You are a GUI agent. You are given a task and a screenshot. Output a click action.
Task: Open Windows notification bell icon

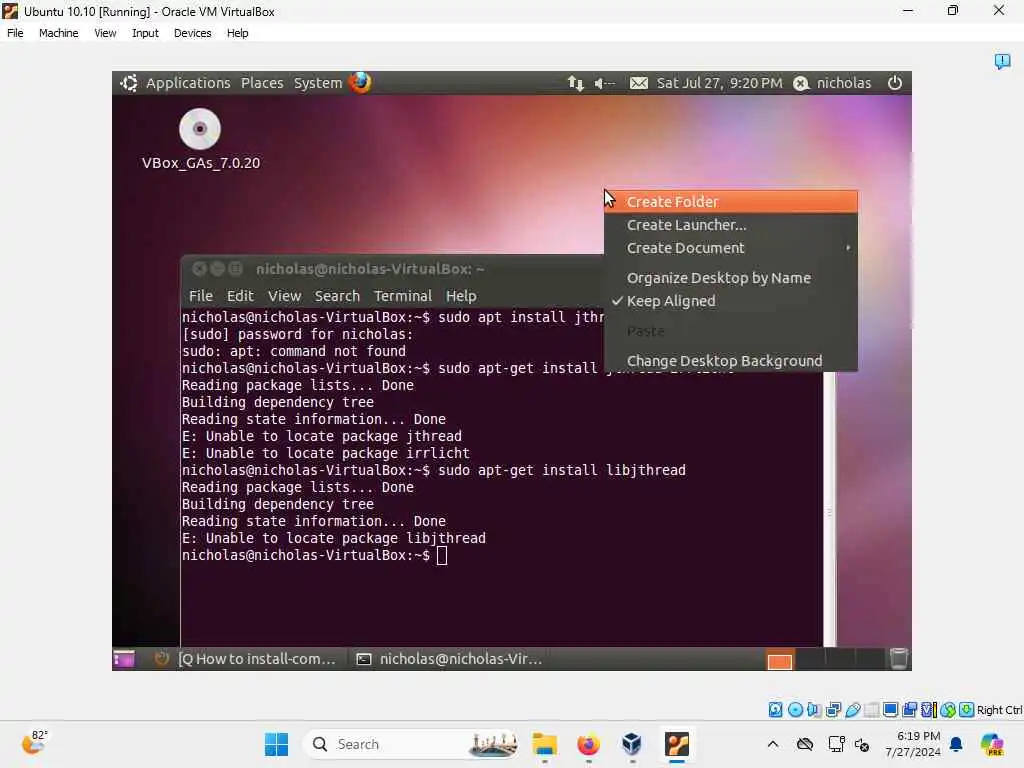point(956,744)
